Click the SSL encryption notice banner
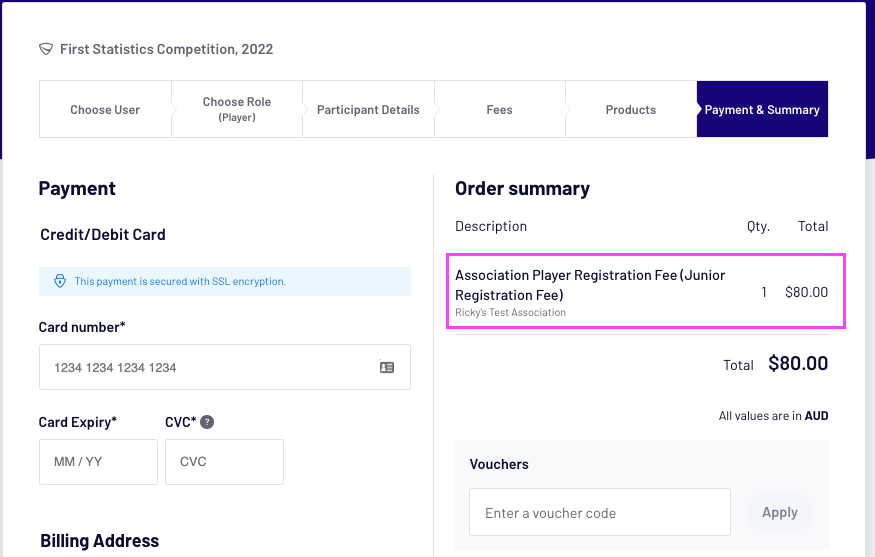Screen dimensions: 875x557 (x=224, y=281)
